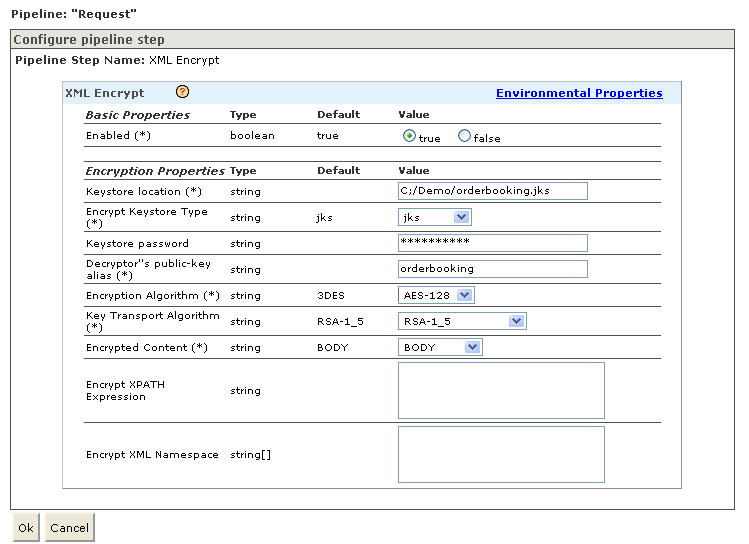
Task: Select the 'Encryption Properties' heading
Action: tap(155, 171)
